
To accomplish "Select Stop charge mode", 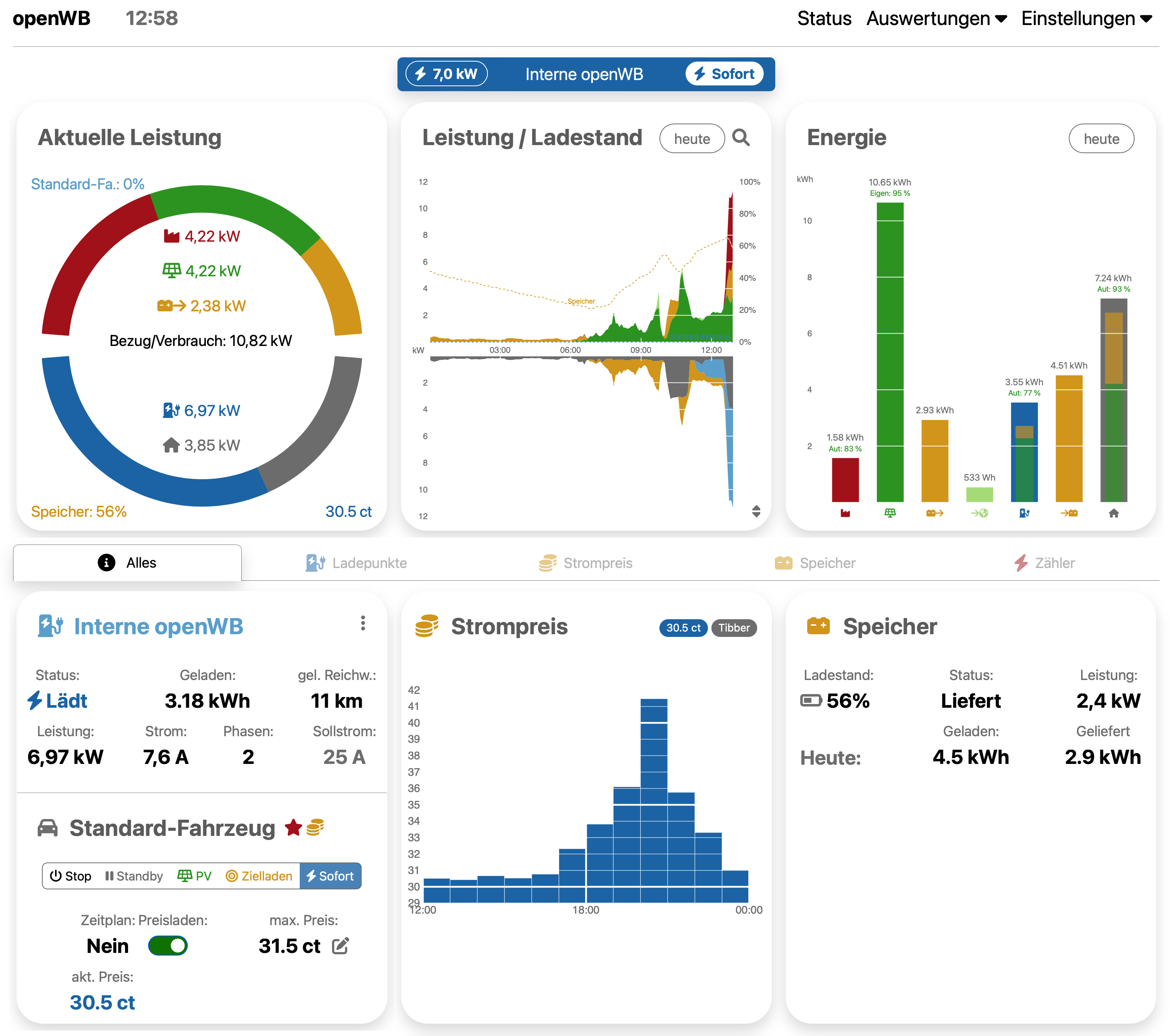I will [71, 876].
